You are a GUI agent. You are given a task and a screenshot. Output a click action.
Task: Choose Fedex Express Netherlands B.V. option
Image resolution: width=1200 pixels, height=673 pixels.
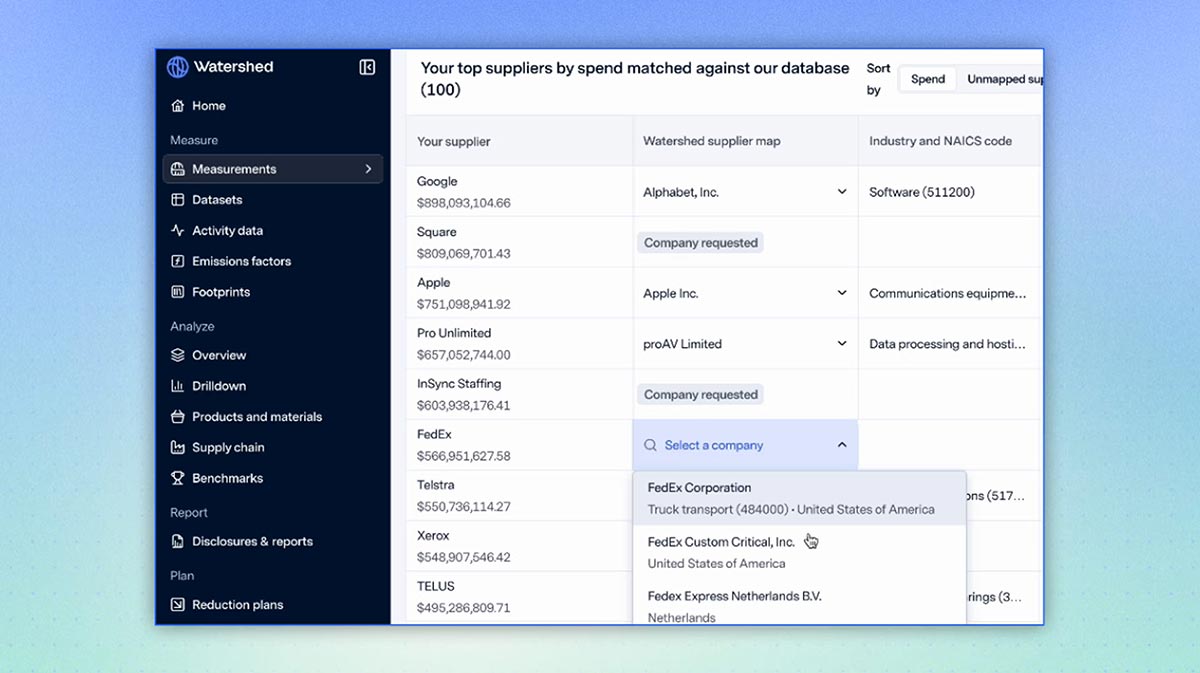799,604
